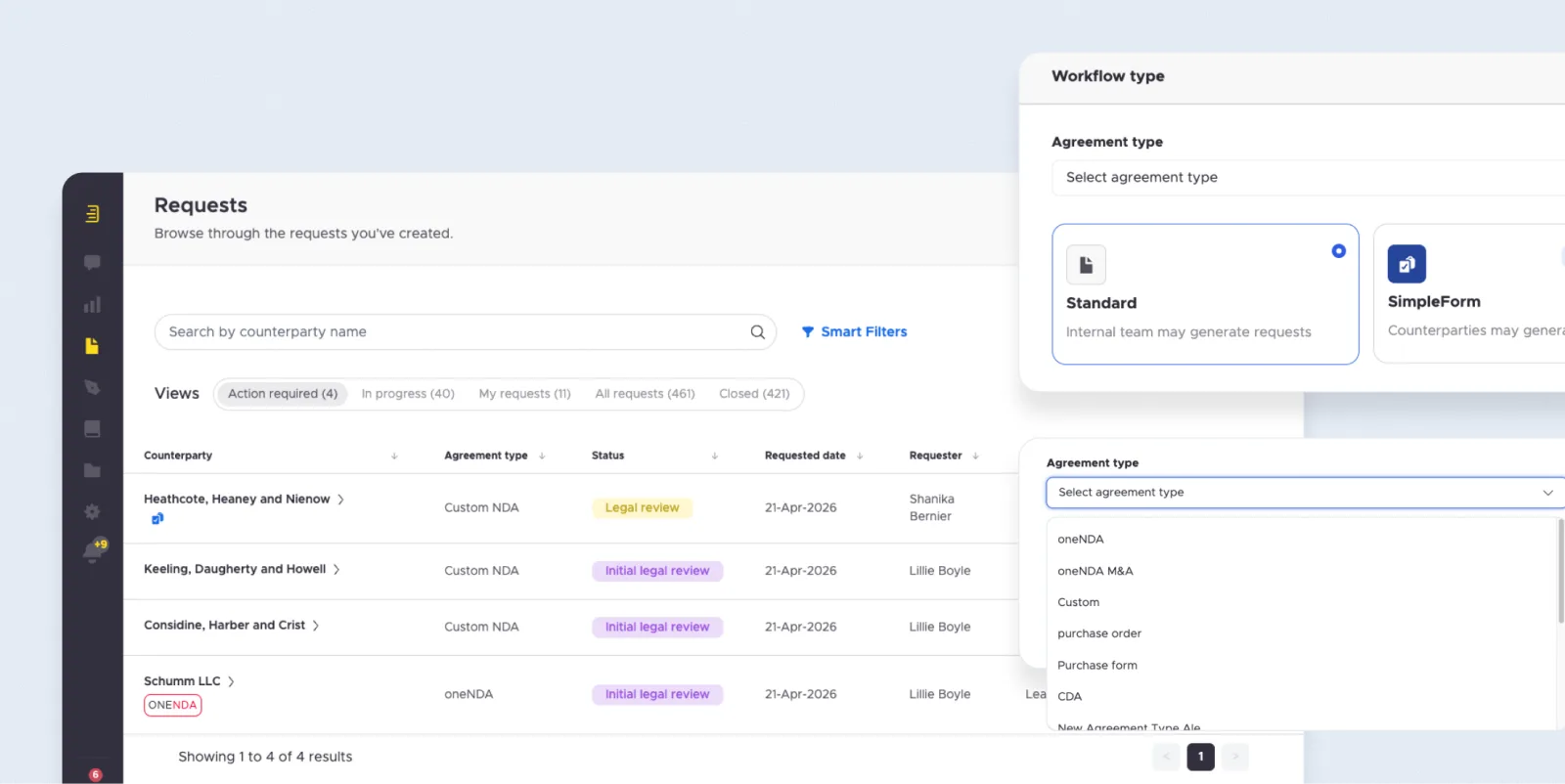Choose CDA from the agreement type list

click(x=1070, y=696)
